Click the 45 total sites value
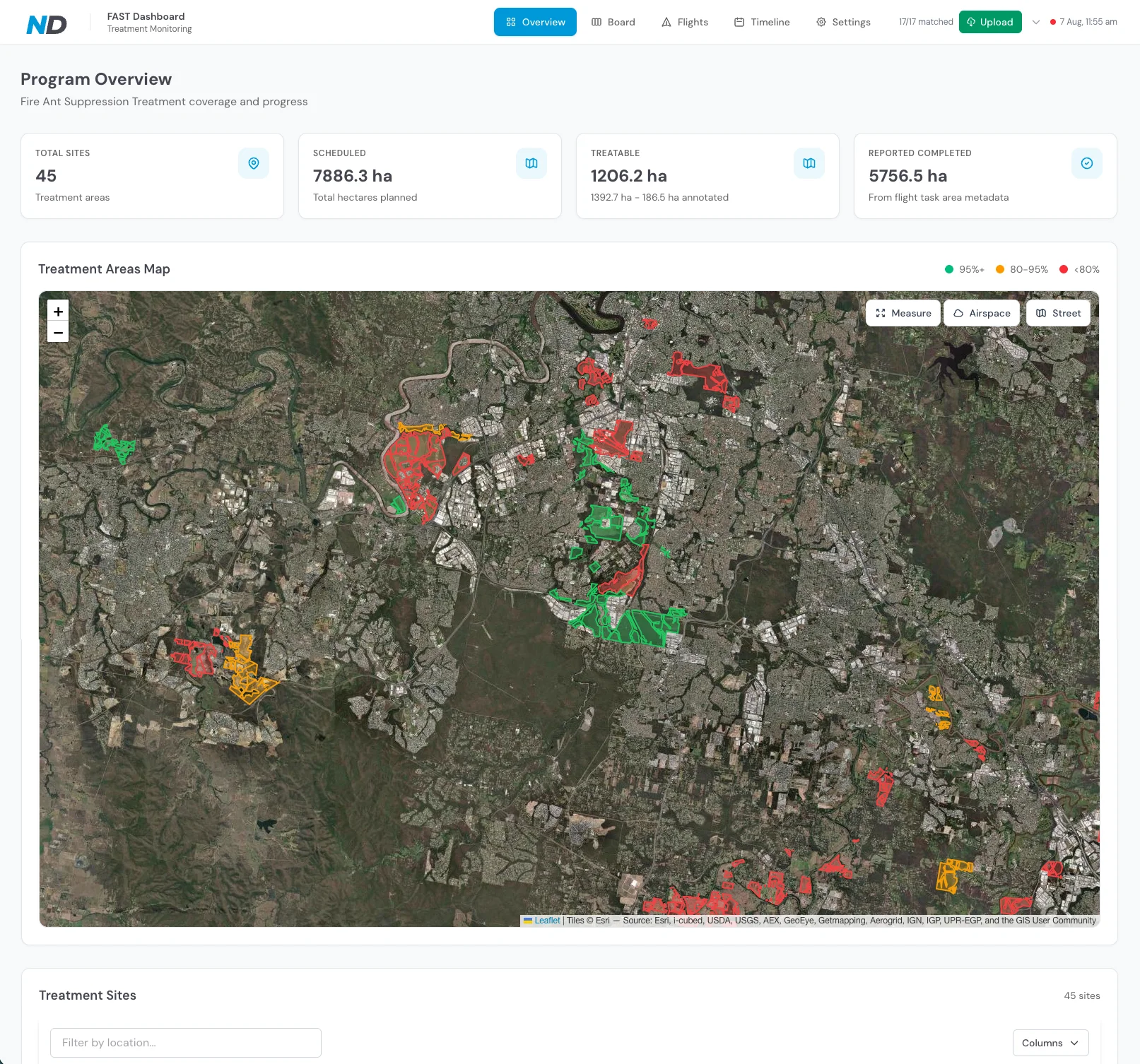Viewport: 1140px width, 1064px height. click(x=46, y=176)
